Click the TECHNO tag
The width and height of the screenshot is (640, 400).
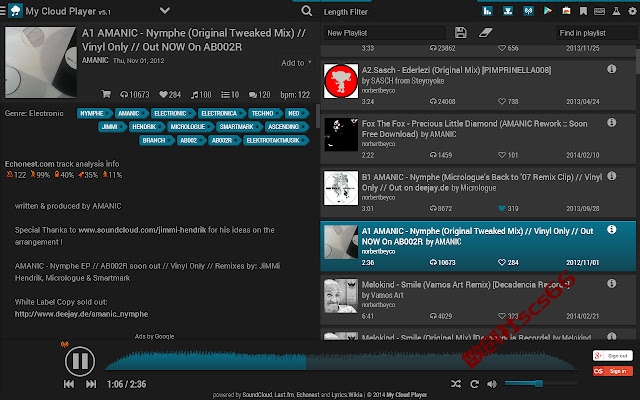pos(265,113)
